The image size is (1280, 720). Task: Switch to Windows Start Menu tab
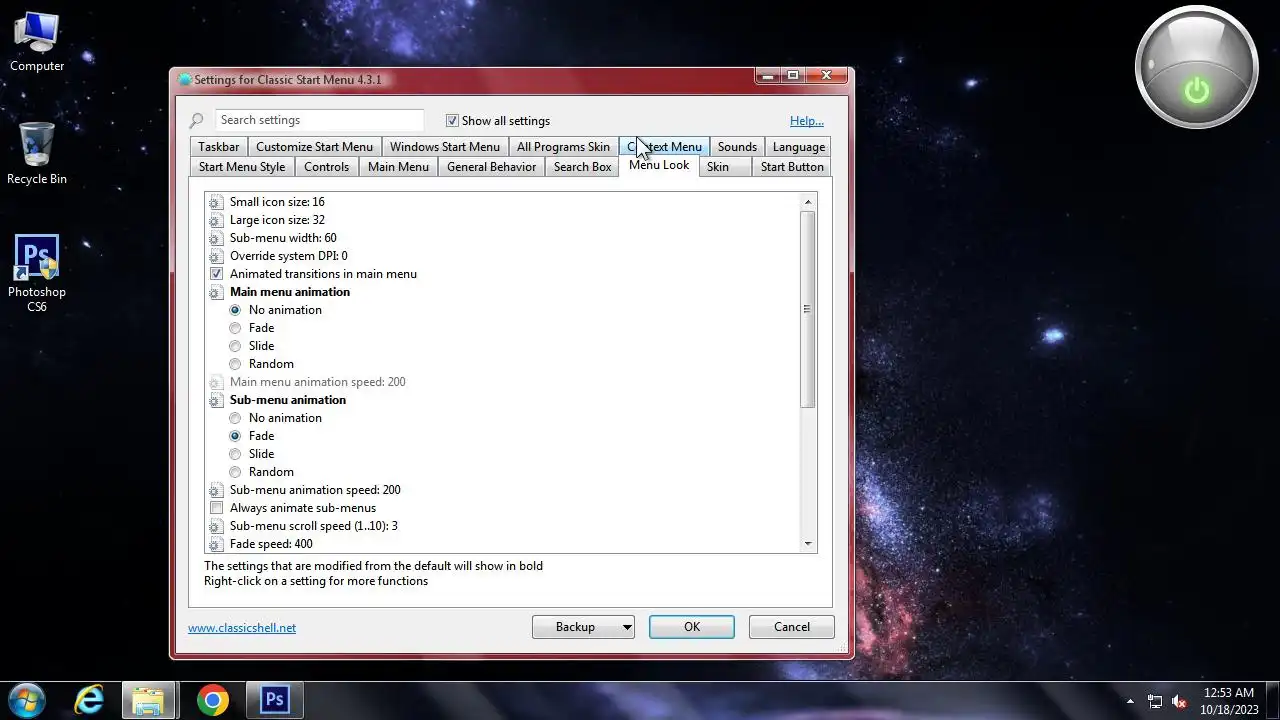[x=445, y=147]
